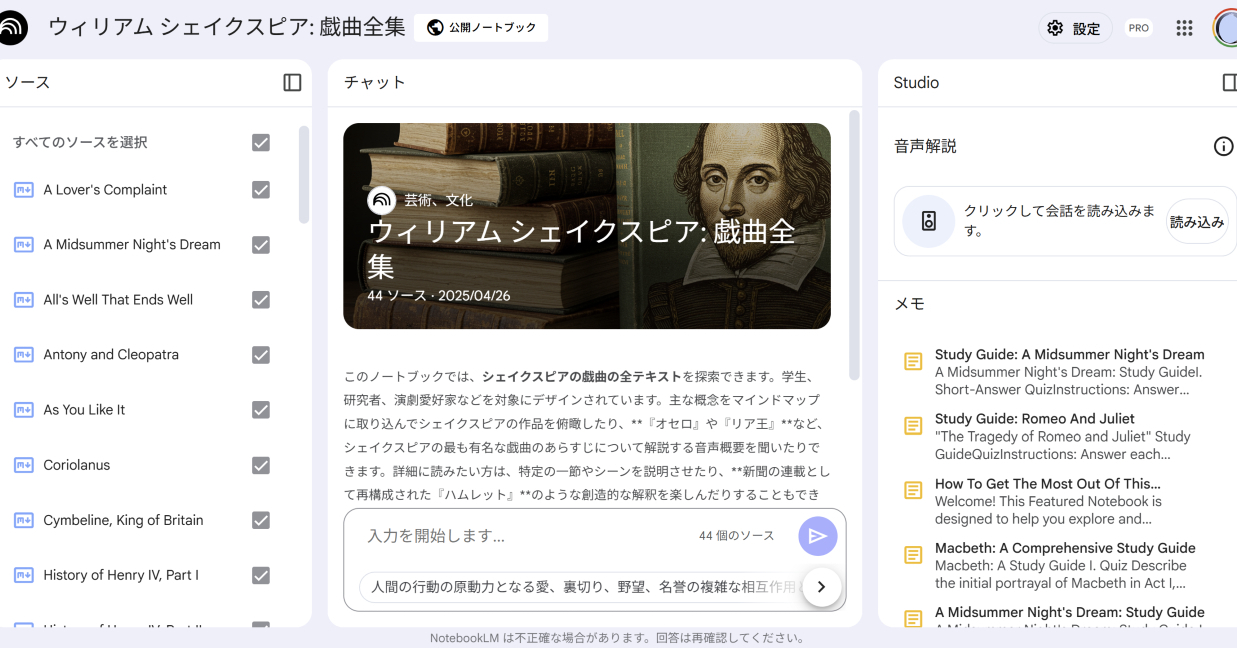This screenshot has height=648, width=1237.
Task: Click the 読み込み button to load audio
Action: click(1196, 221)
